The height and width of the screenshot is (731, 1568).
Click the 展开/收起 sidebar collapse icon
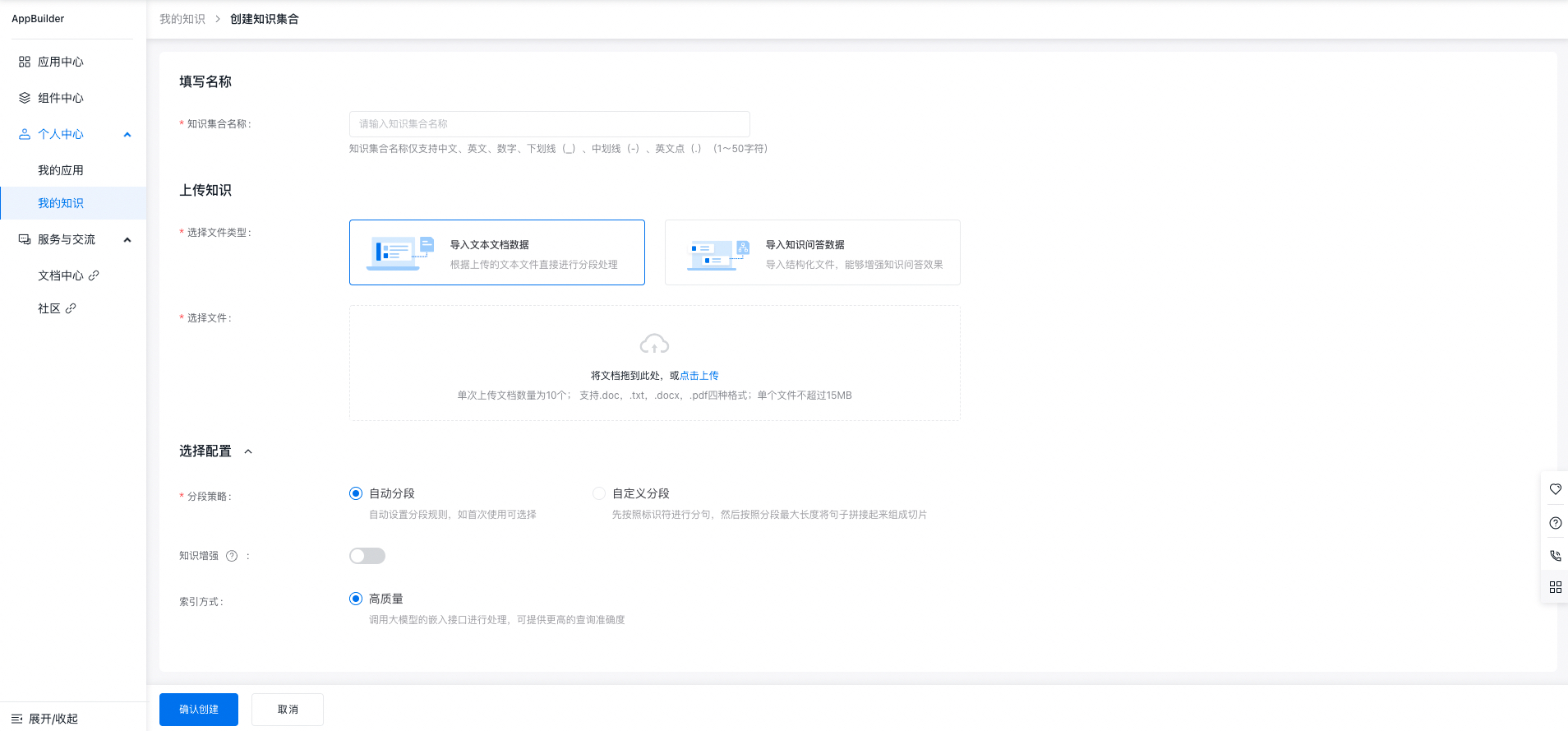point(16,719)
